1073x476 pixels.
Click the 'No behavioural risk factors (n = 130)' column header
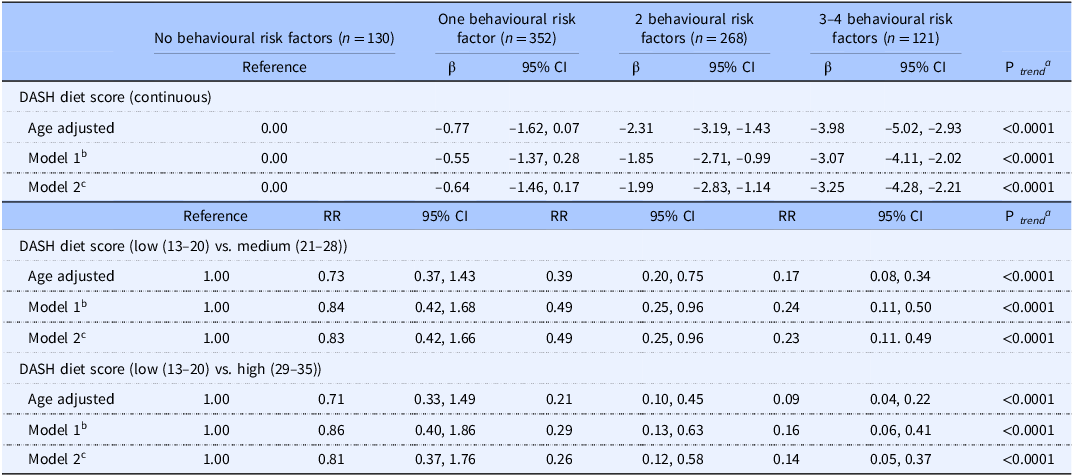coord(274,38)
